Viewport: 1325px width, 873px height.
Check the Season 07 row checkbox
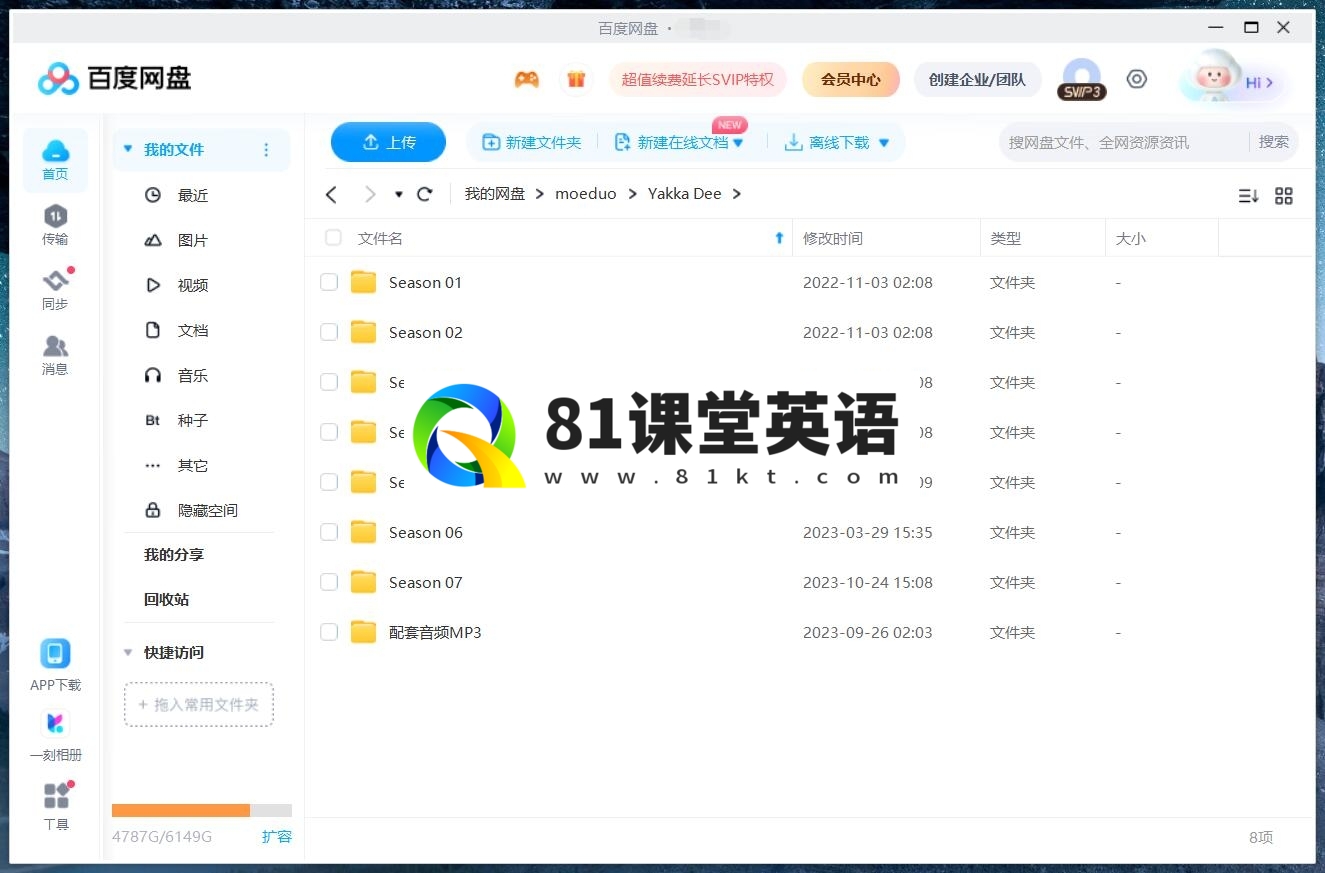tap(329, 582)
